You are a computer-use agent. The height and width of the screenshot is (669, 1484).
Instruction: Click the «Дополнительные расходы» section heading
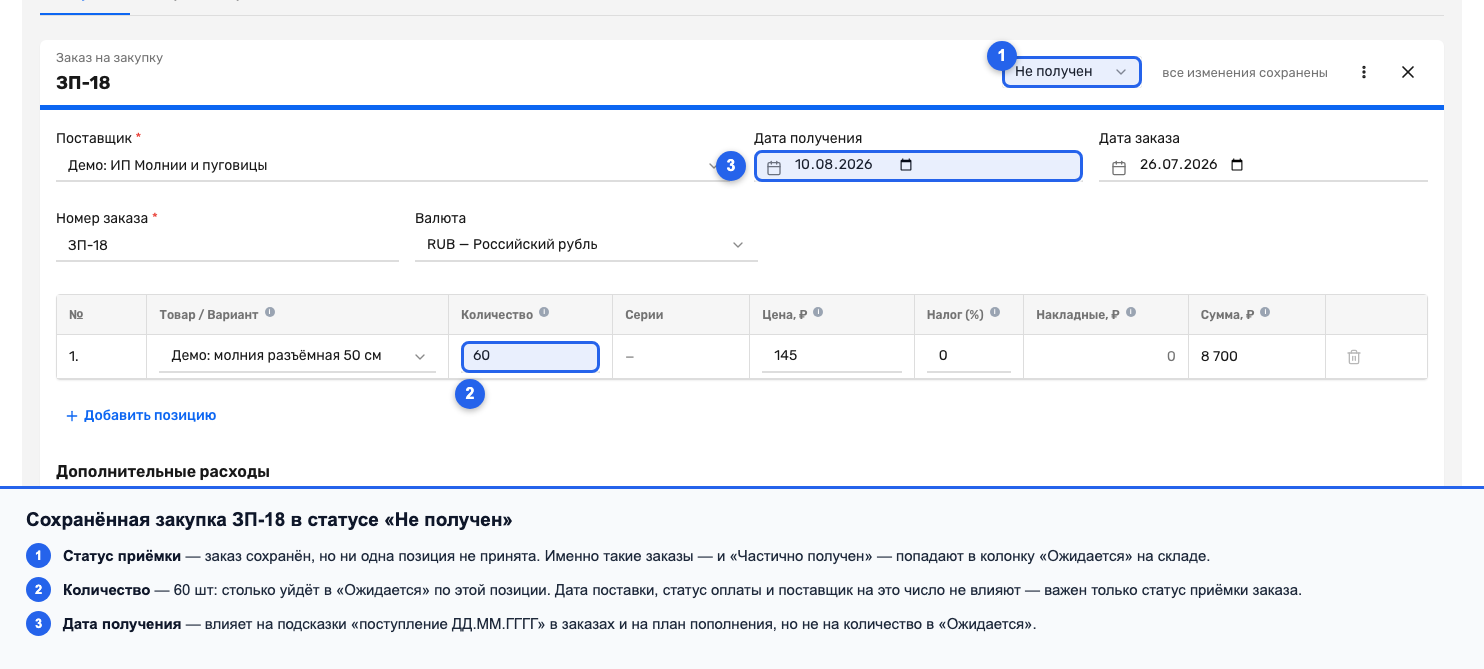point(163,471)
